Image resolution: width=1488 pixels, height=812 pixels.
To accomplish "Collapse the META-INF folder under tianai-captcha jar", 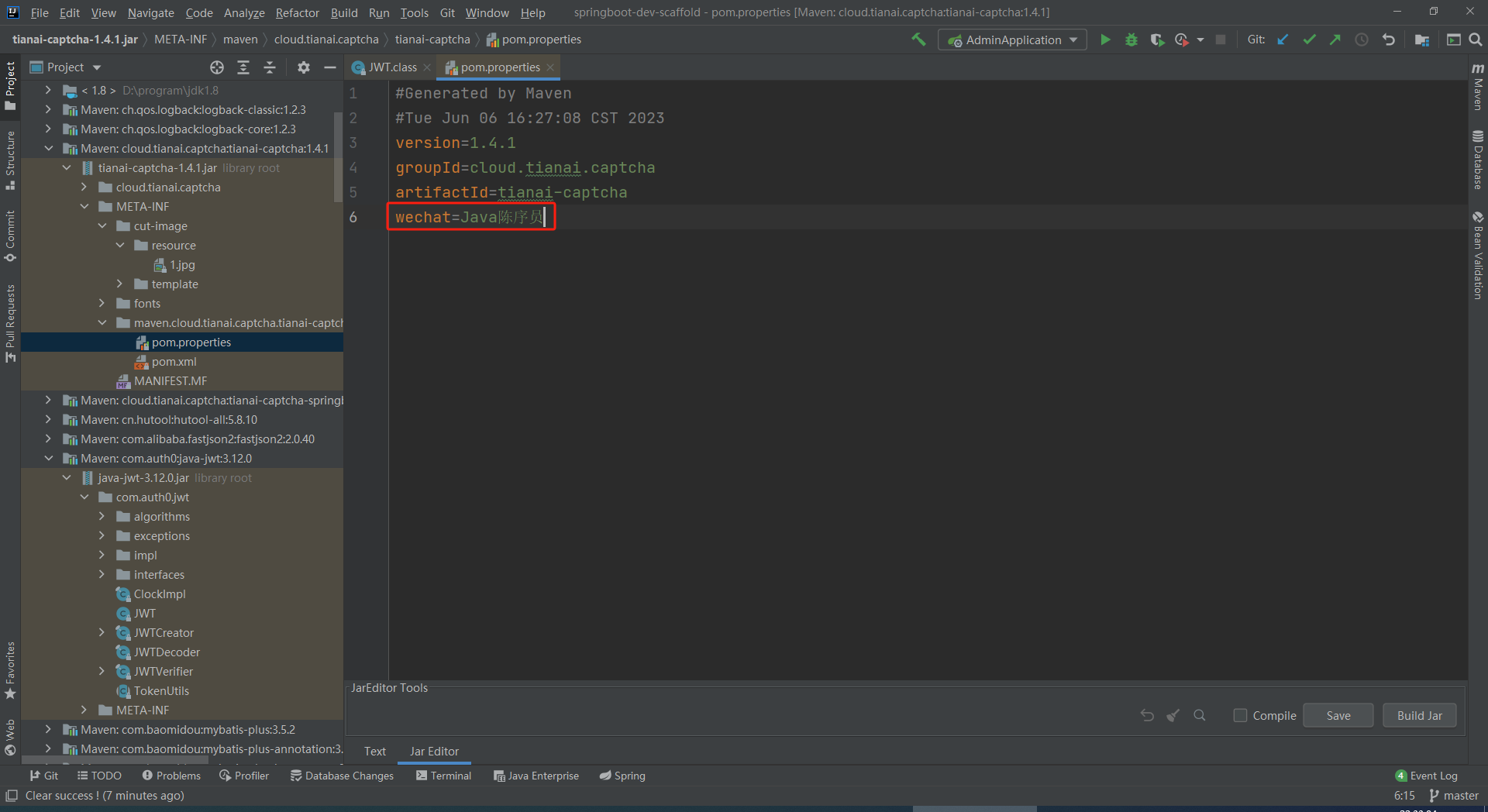I will coord(84,207).
